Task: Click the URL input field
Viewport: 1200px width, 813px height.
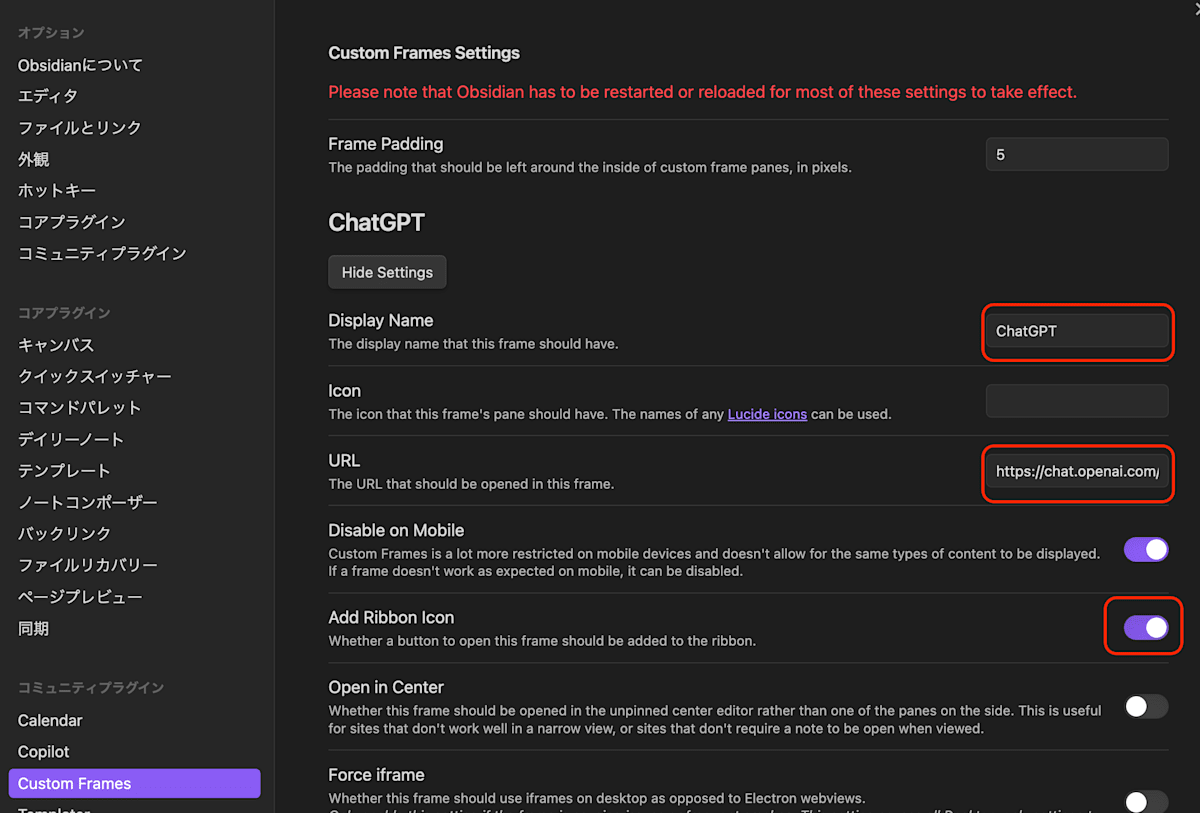Action: coord(1077,471)
